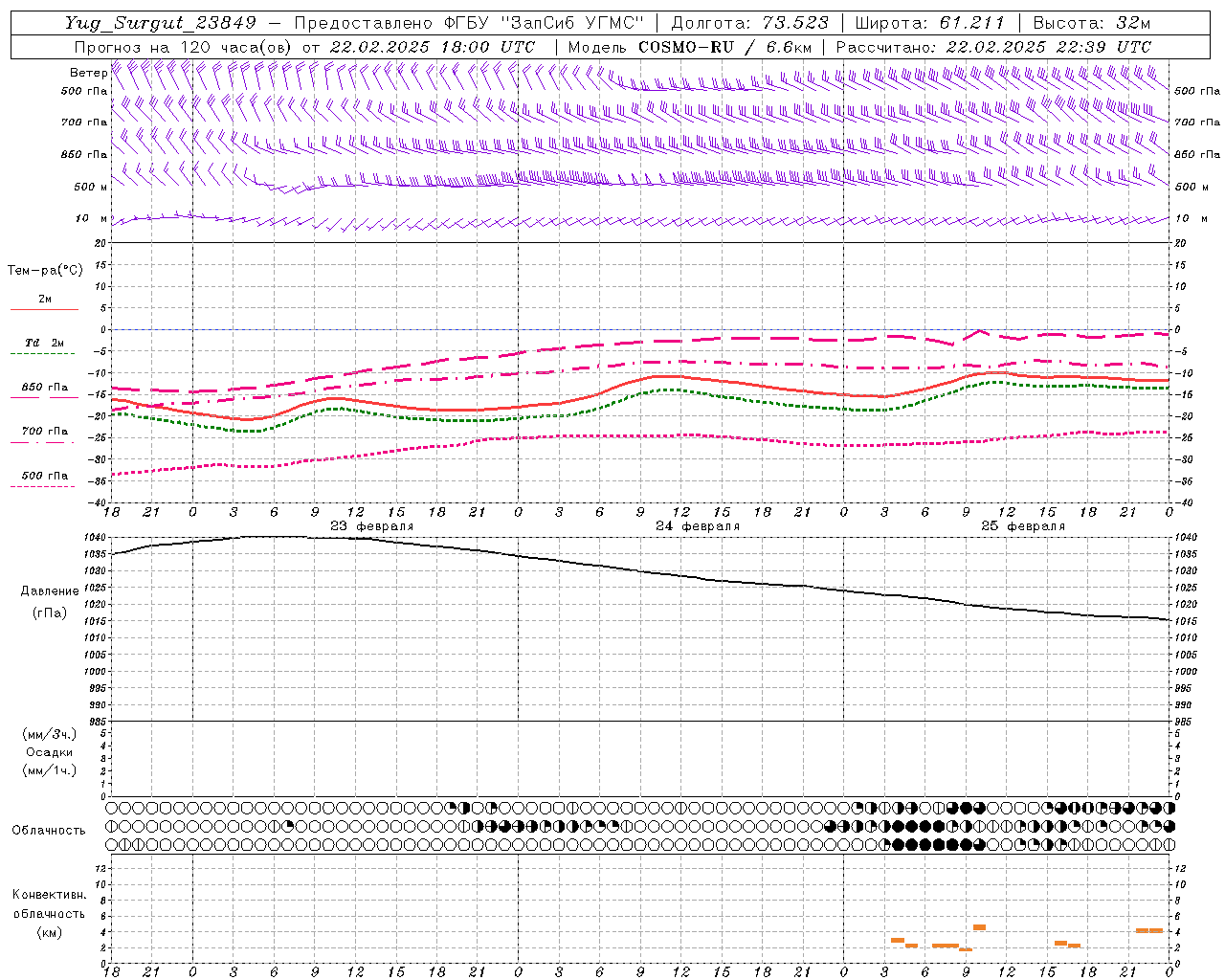
Task: Click the 25 февраля date label
Action: [1023, 526]
